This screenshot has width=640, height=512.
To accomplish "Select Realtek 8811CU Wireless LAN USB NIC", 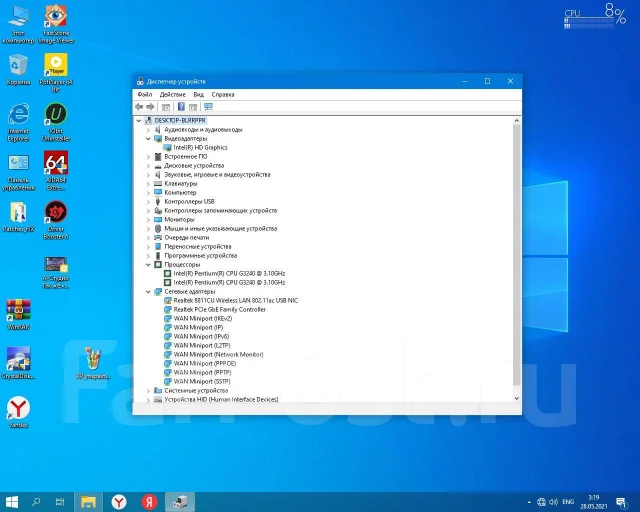I will click(236, 300).
